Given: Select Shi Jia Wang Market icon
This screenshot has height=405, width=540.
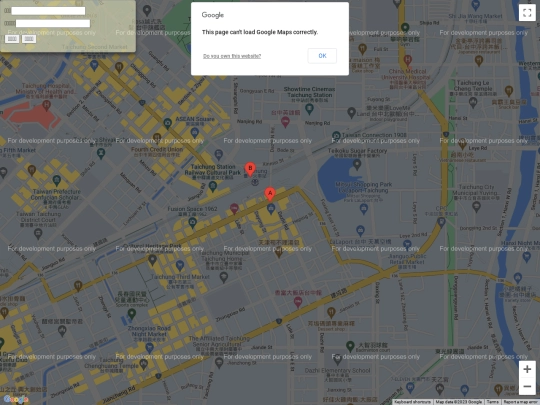Looking at the screenshot, I should (476, 5).
